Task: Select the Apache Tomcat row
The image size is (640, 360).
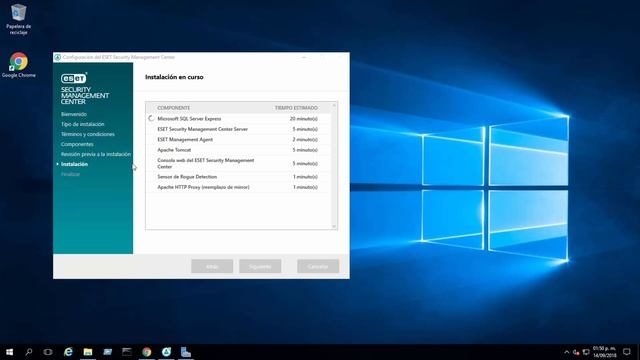Action: click(238, 150)
